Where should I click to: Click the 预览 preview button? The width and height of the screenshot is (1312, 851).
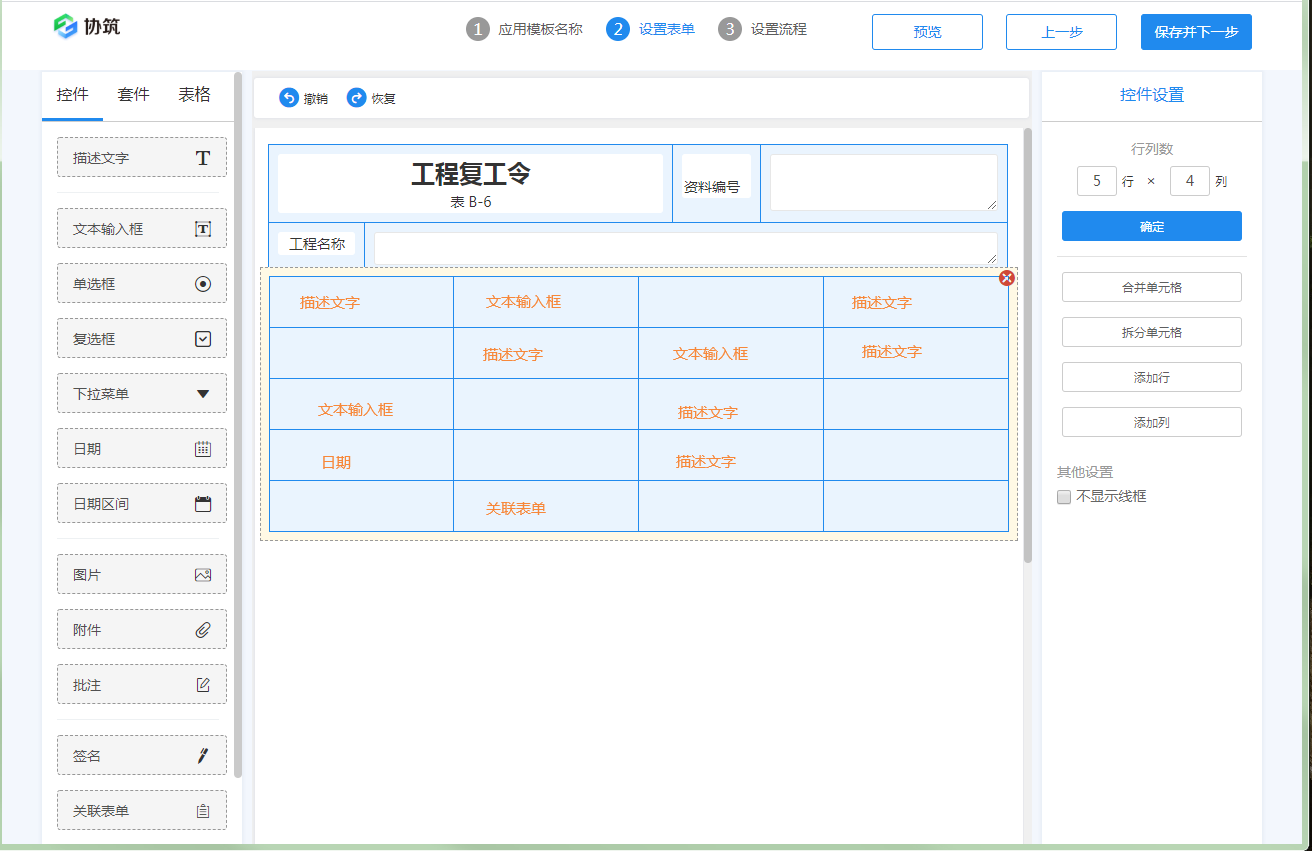pos(926,31)
